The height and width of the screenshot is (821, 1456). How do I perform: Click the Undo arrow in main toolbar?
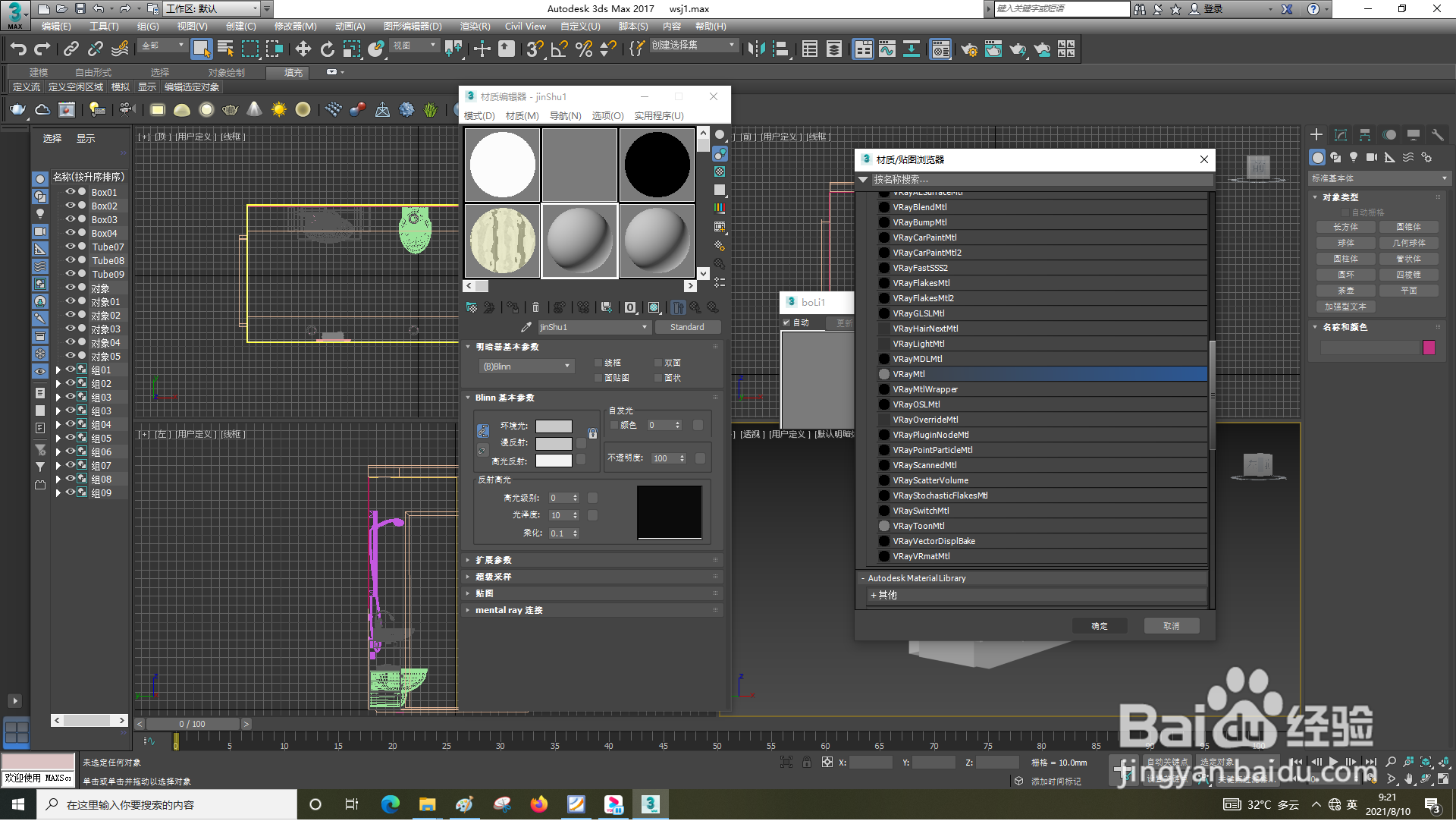tap(18, 49)
